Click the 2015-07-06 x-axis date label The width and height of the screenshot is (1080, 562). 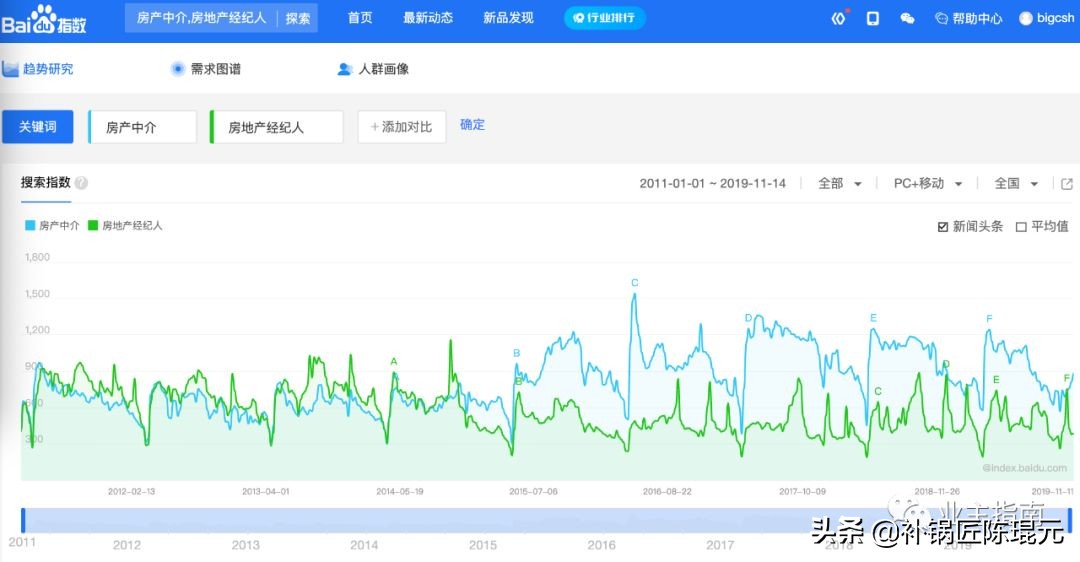coord(533,491)
